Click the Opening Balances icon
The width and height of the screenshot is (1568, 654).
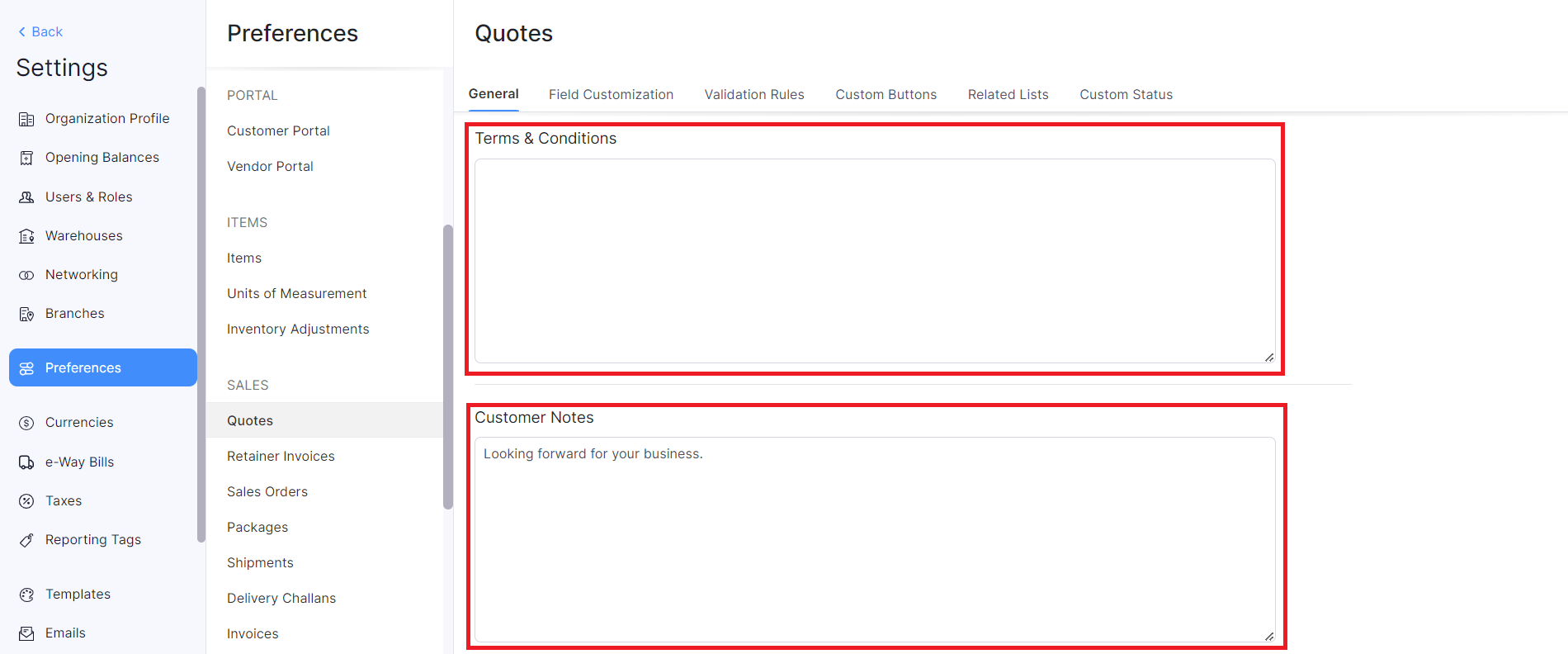click(26, 158)
